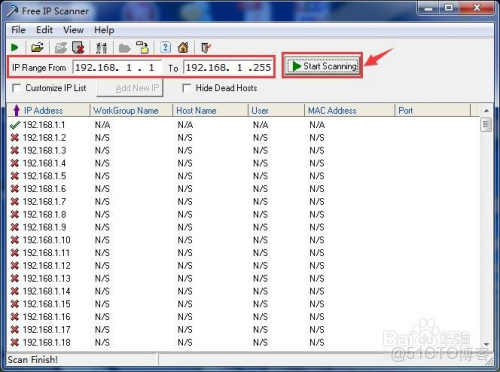The image size is (500, 372).
Task: Click the red X icon beside 192.168.1.14
Action: click(x=15, y=291)
